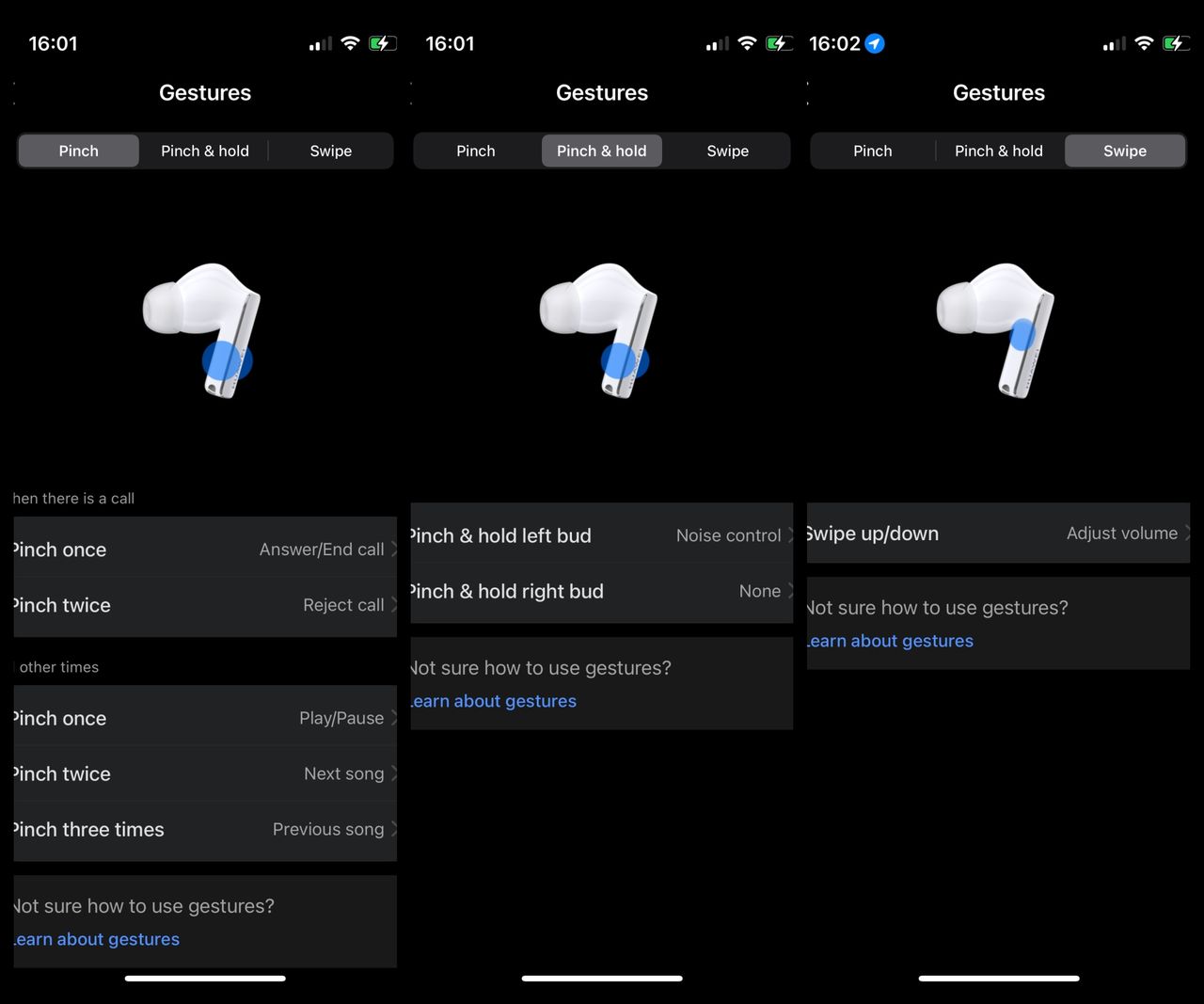
Task: Tap the blue touch point on the Pinch earbud
Action: pos(226,361)
